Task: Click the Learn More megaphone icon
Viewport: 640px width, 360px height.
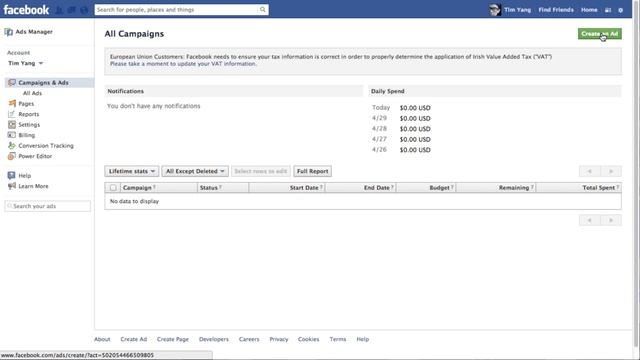Action: (x=11, y=186)
